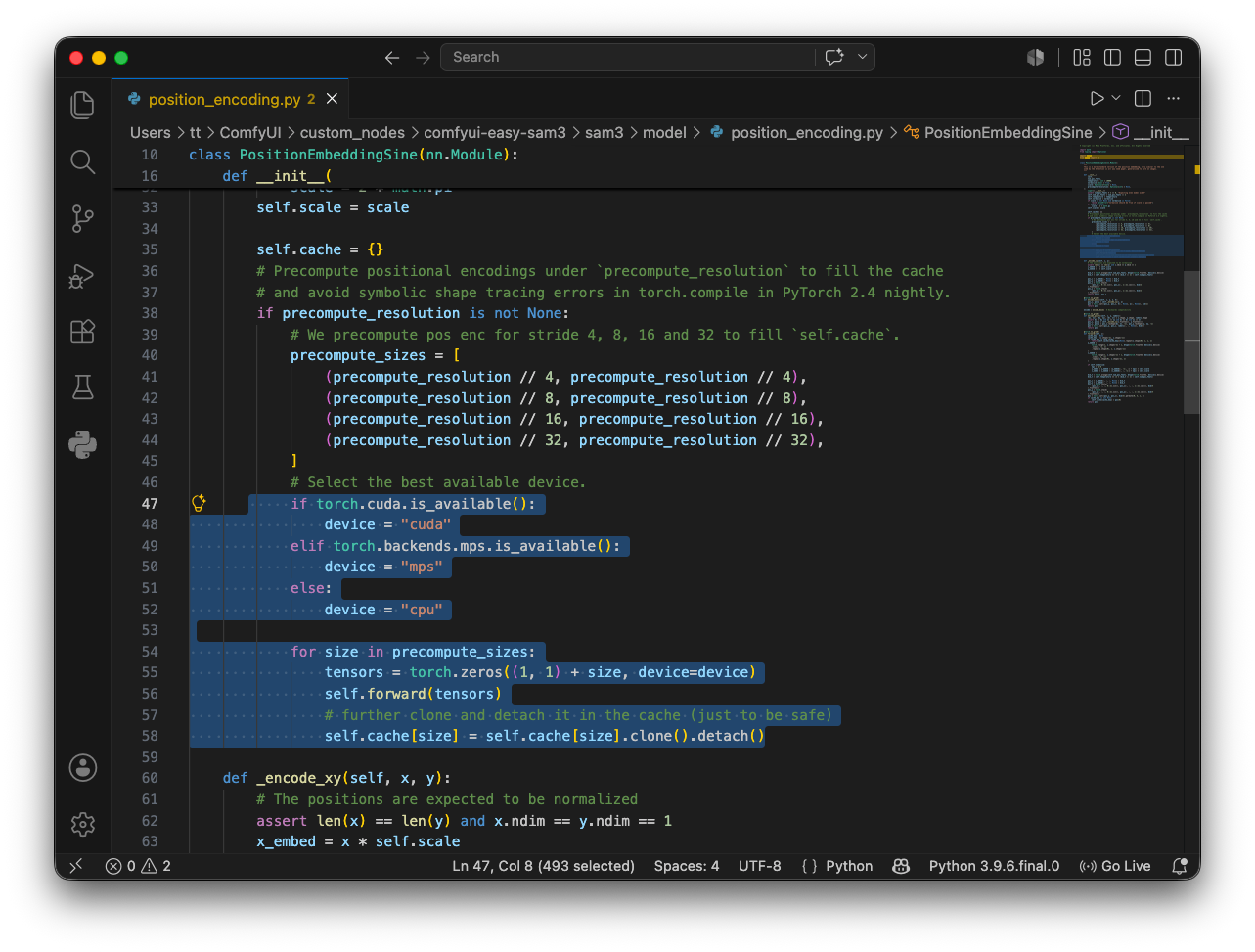
Task: Click the text 'self.cache = {}'
Action: (x=320, y=249)
